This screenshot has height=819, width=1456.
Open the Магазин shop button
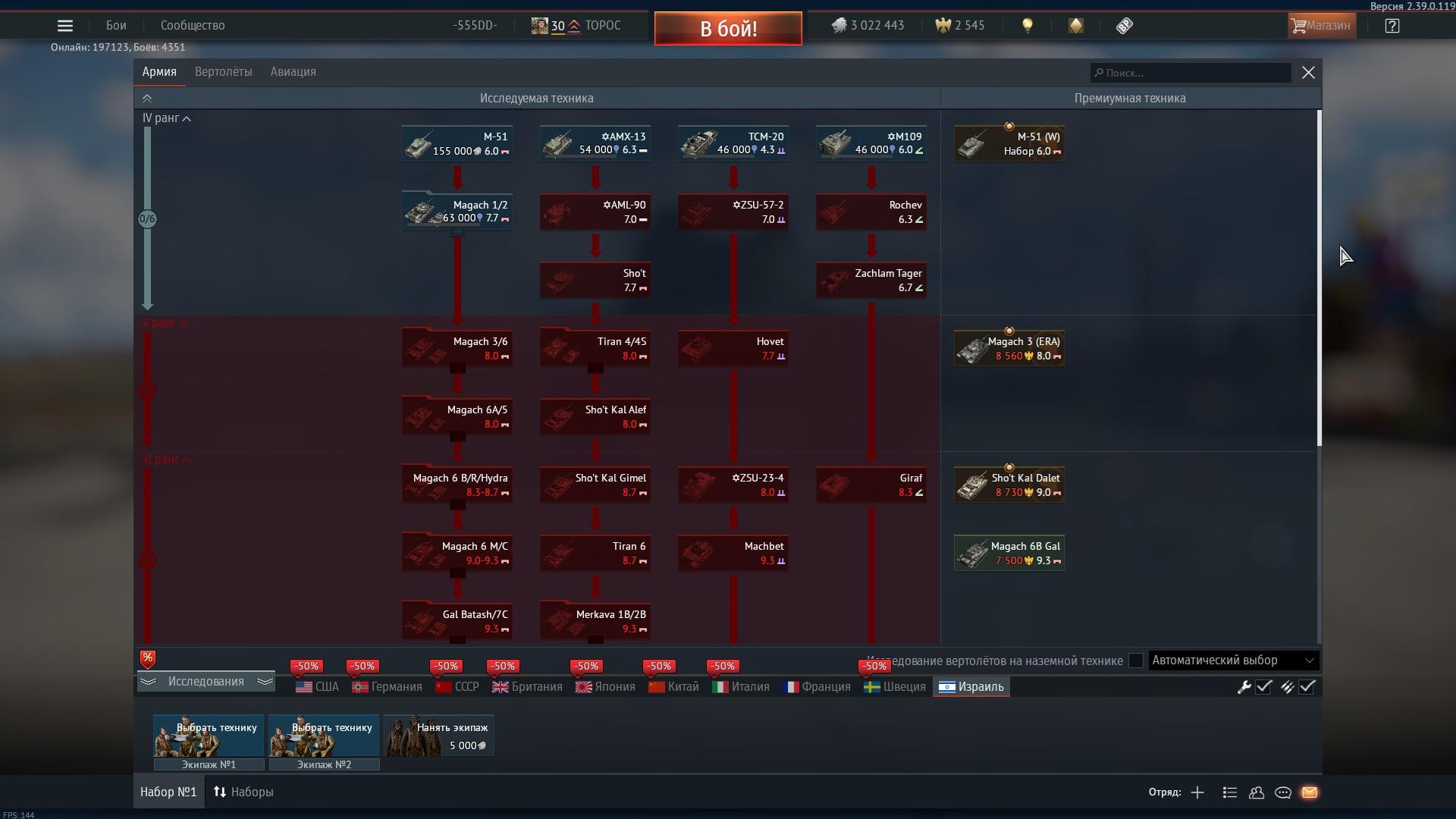coord(1322,26)
